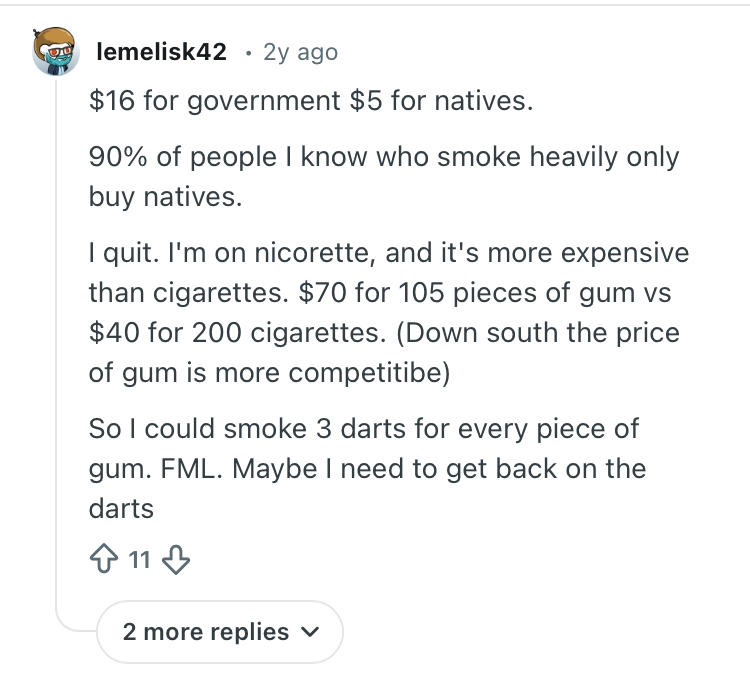Open lemelisk42's avatar profile picture
The image size is (750, 678).
point(56,52)
